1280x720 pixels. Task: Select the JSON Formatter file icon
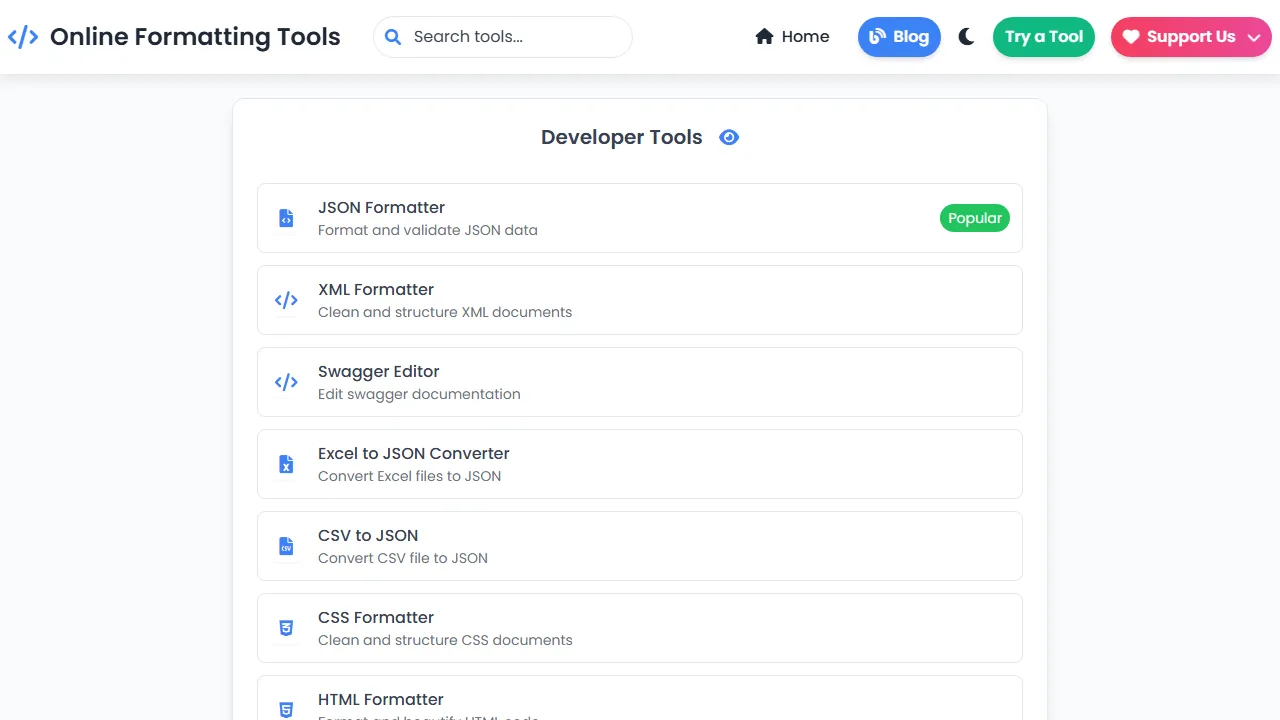pos(286,217)
